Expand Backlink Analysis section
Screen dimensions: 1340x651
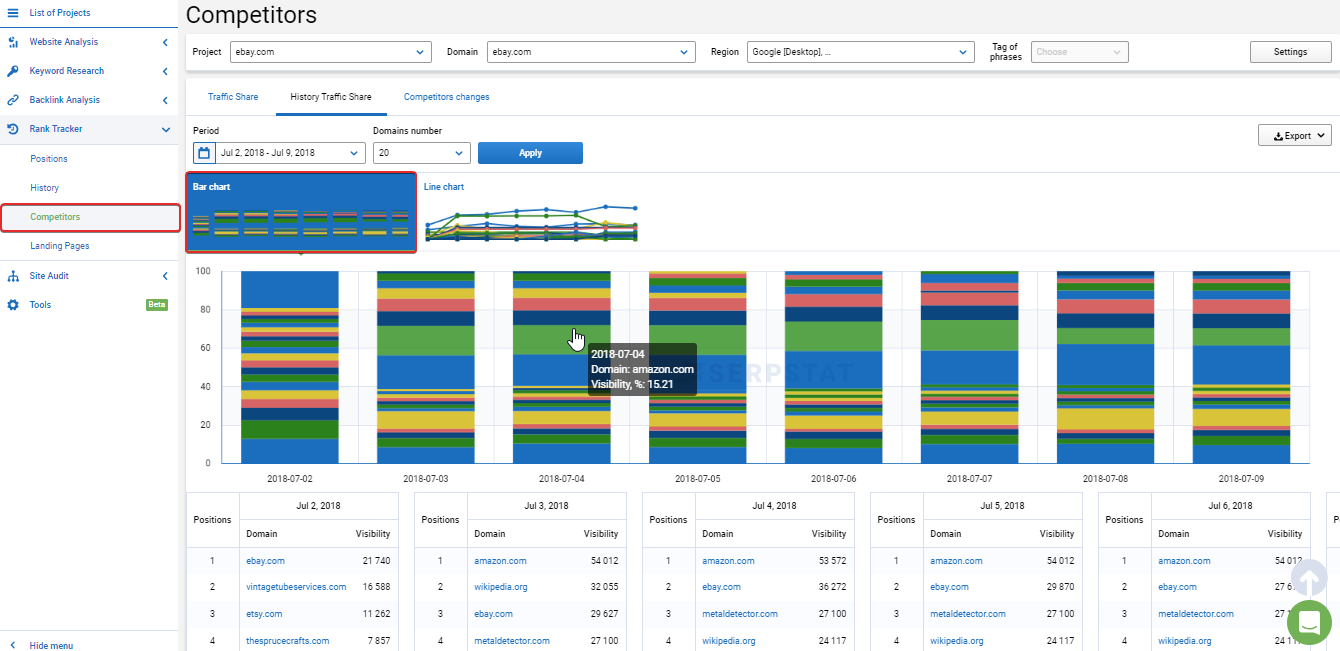coord(165,100)
